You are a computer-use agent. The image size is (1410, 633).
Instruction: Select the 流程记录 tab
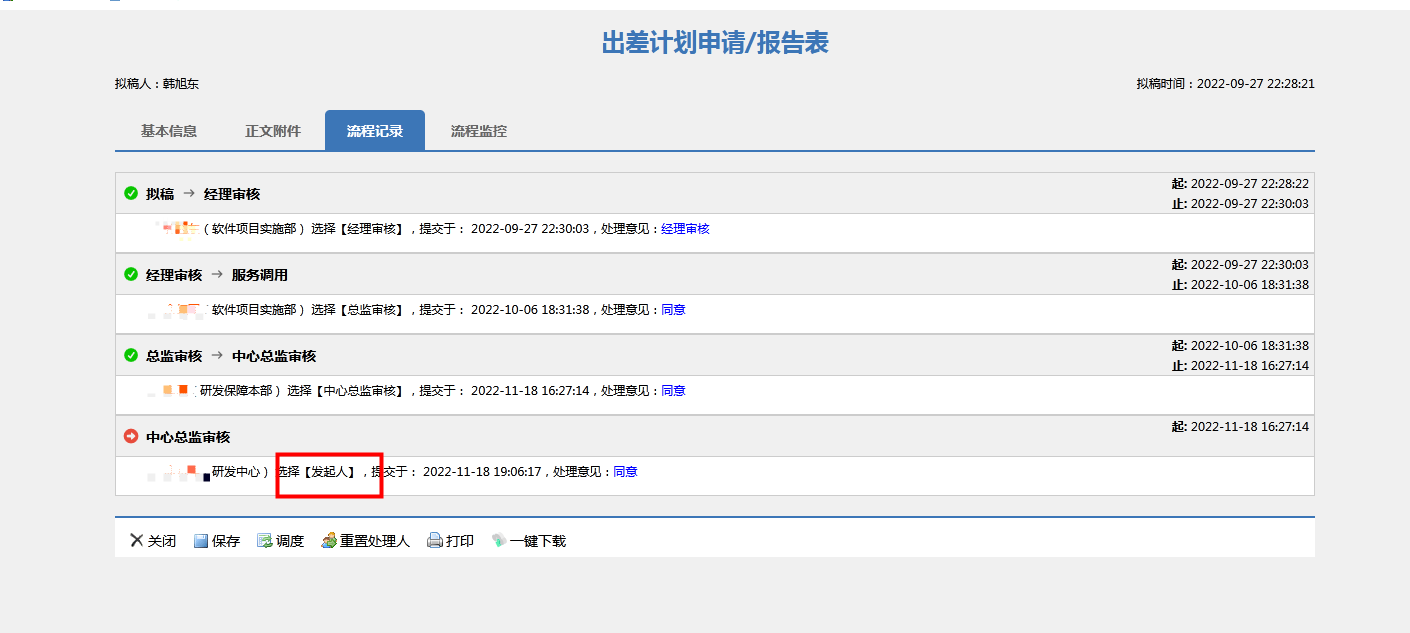pyautogui.click(x=375, y=131)
